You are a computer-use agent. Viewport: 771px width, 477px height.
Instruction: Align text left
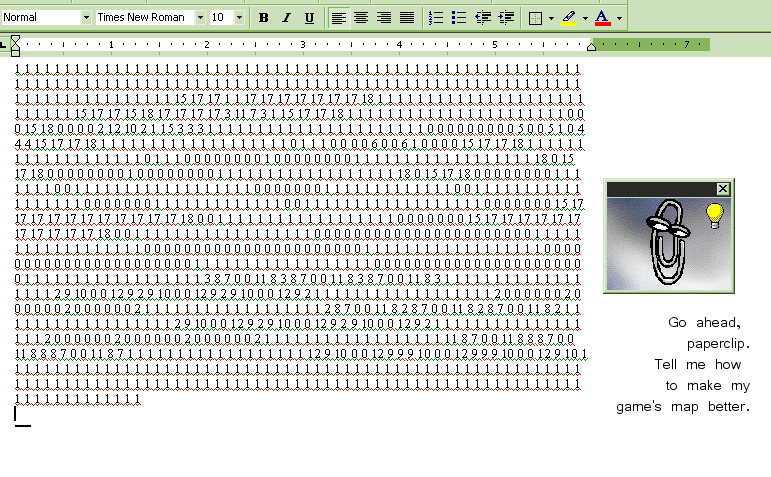click(339, 18)
